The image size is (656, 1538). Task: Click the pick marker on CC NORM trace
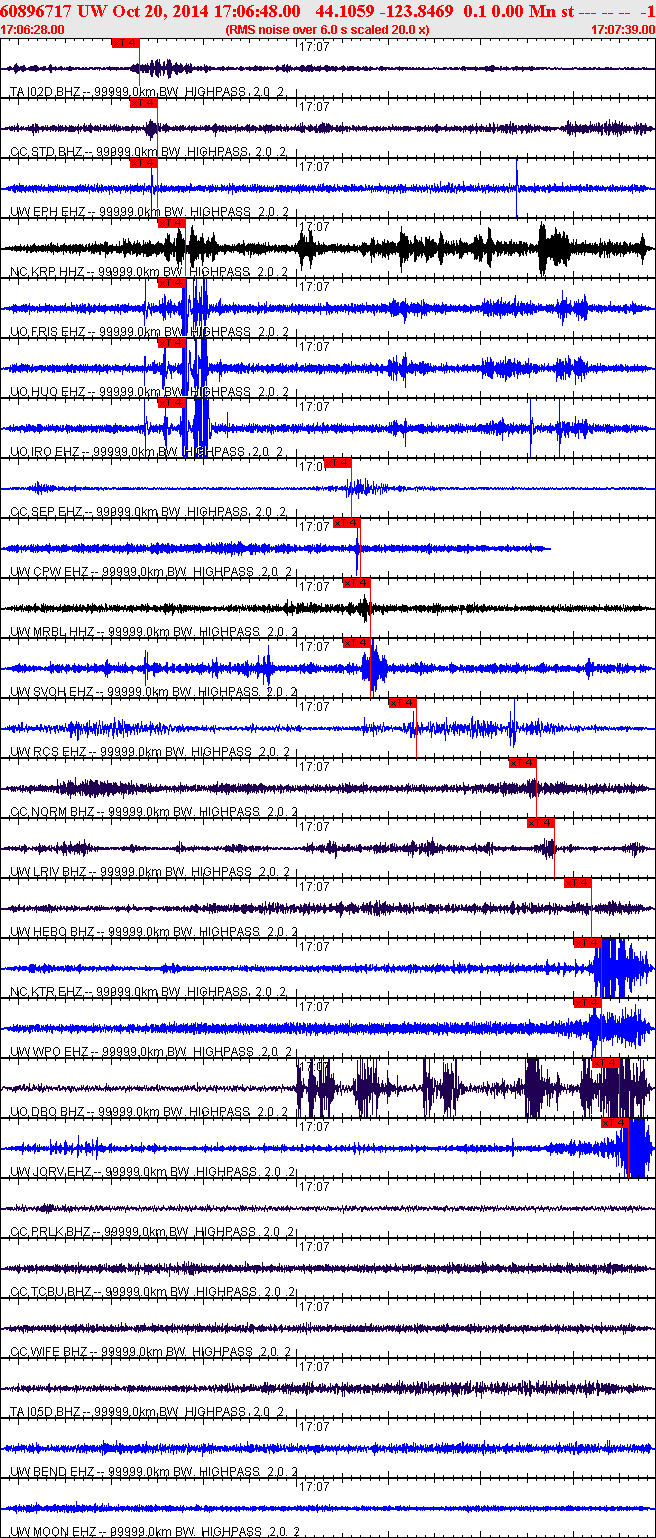pyautogui.click(x=523, y=763)
